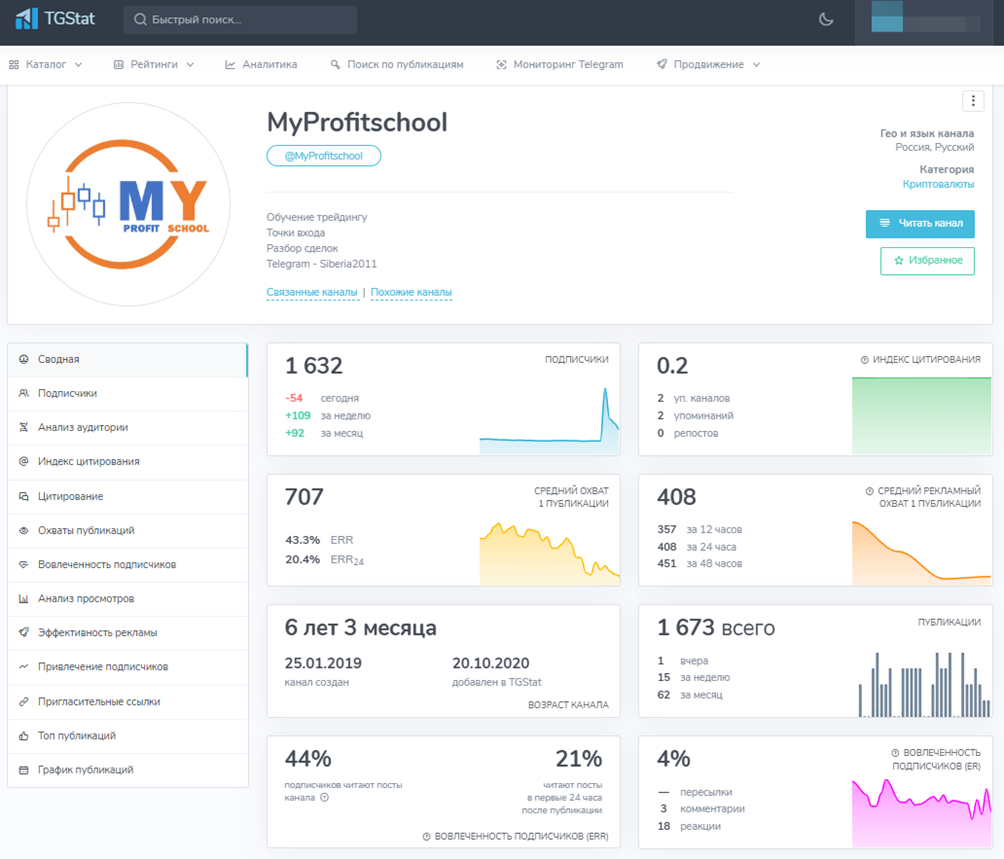Click the user account area in header
The image size is (1004, 859).
pyautogui.click(x=925, y=22)
